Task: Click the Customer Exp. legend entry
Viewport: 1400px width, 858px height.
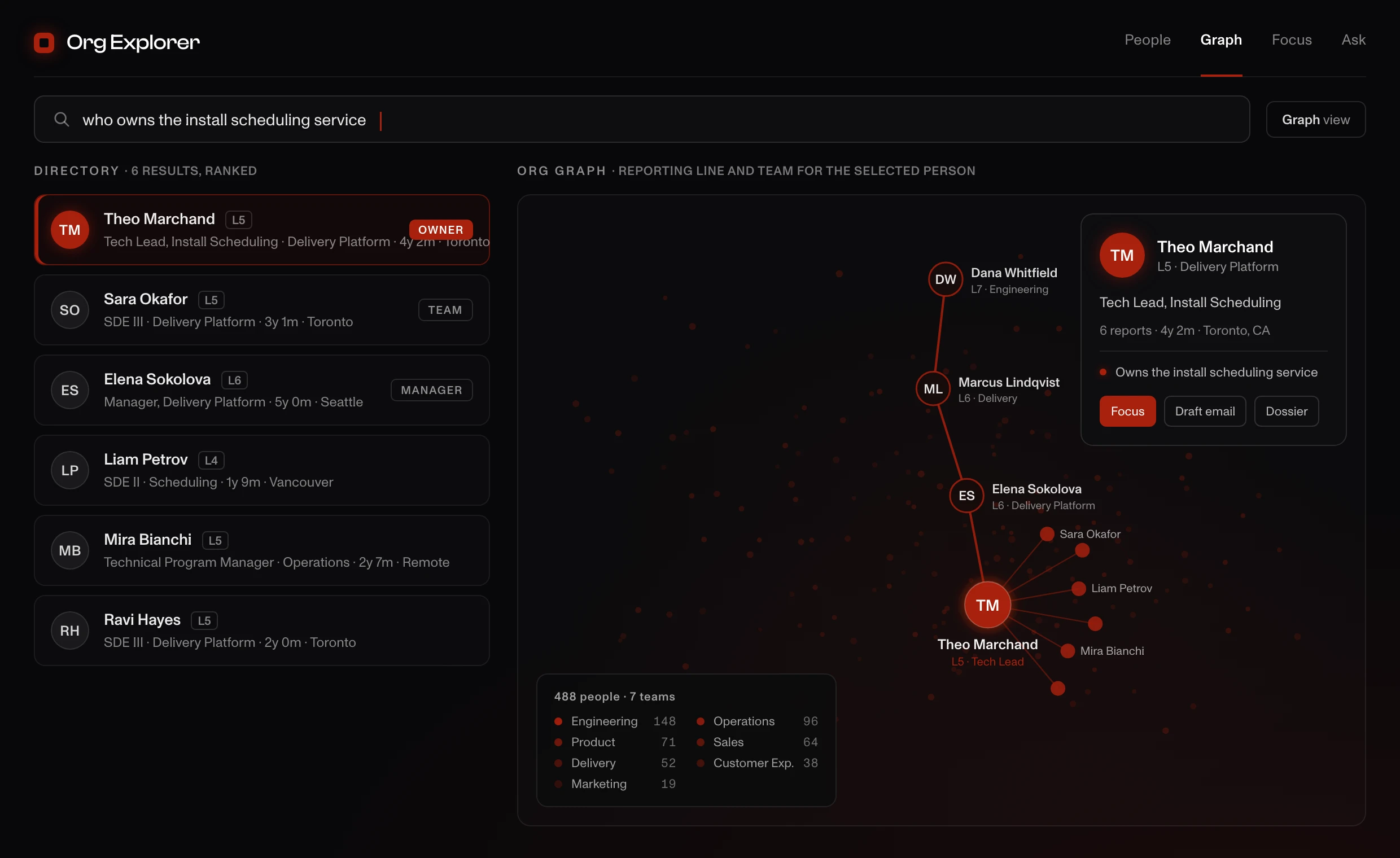Action: 758,763
